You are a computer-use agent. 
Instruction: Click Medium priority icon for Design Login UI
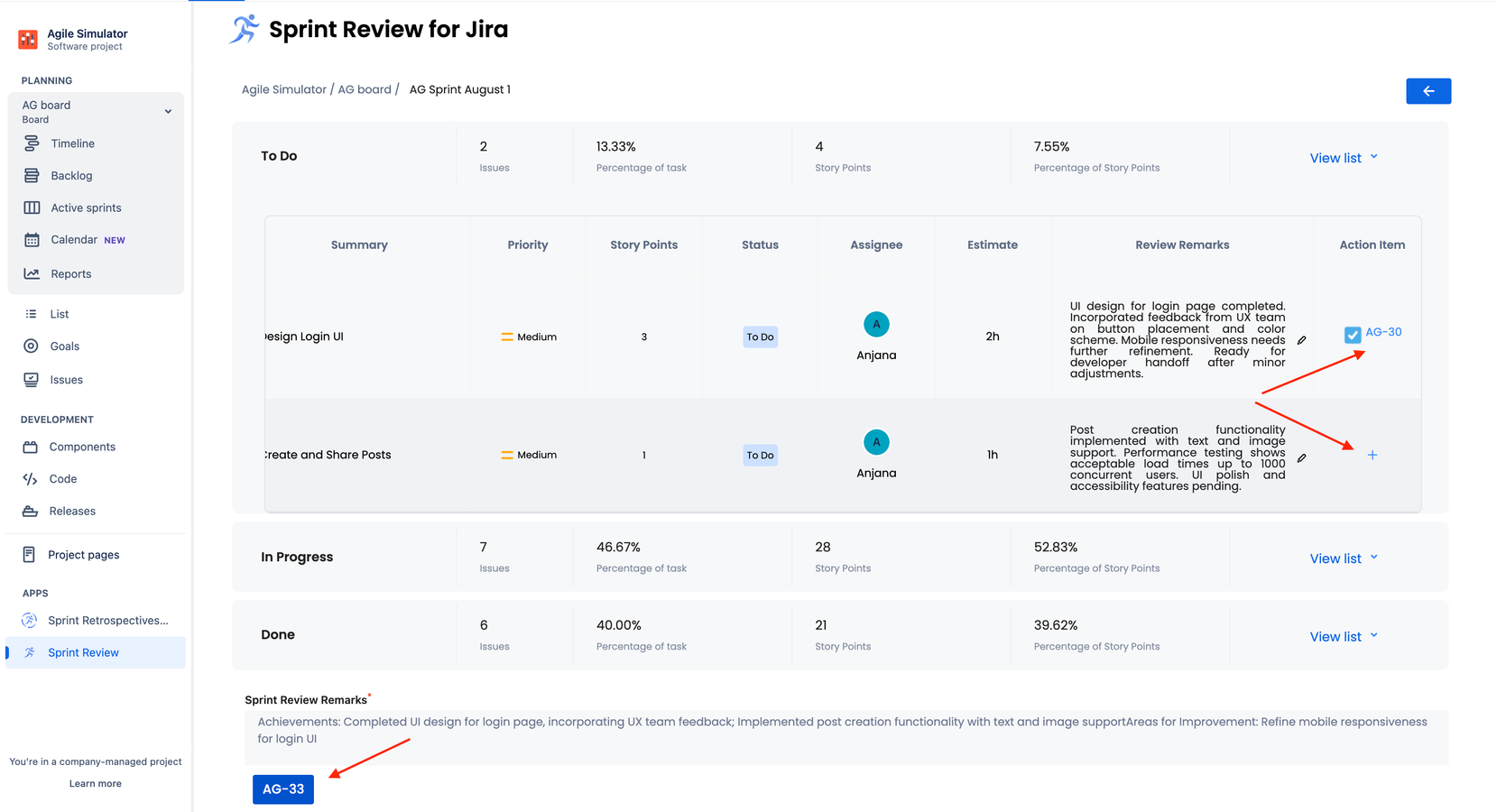coord(507,337)
